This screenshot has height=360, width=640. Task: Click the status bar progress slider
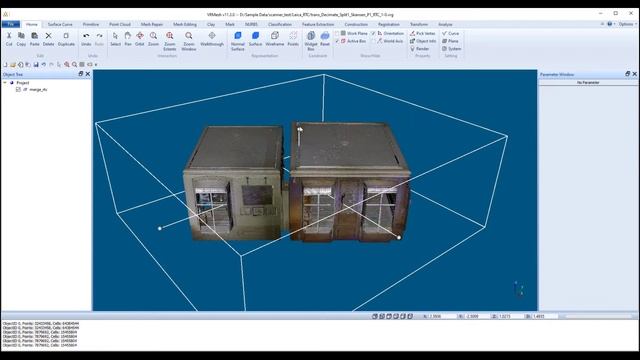tap(598, 316)
